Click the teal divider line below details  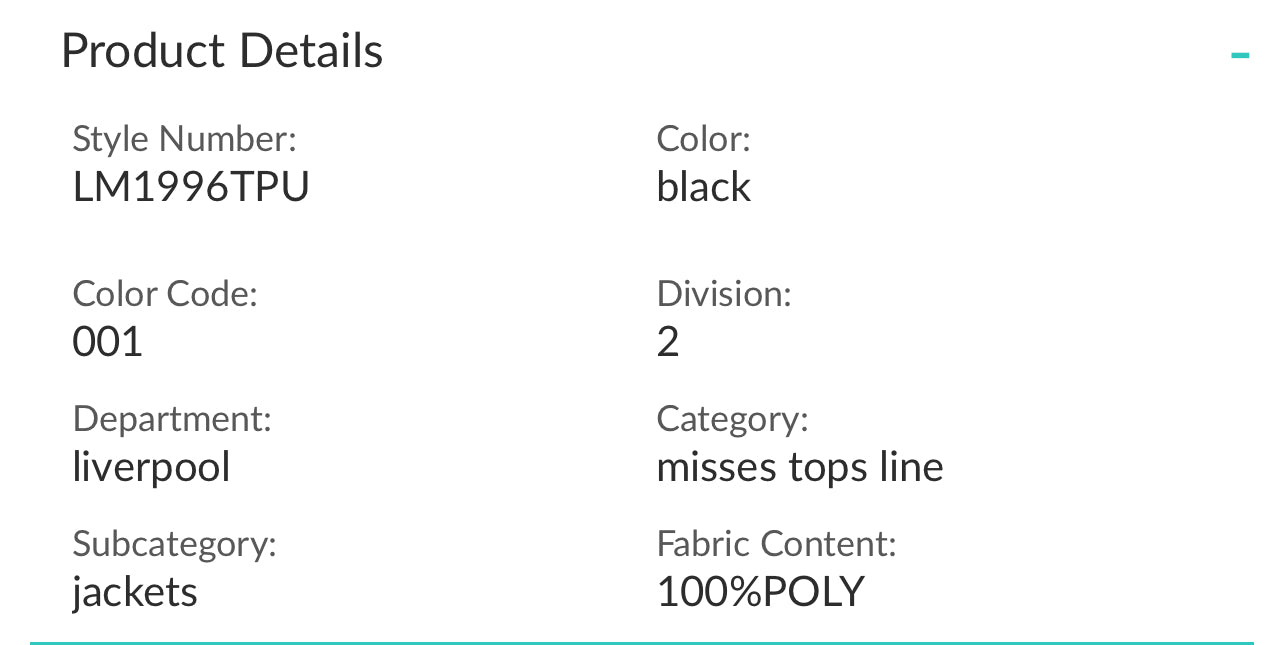[641, 642]
